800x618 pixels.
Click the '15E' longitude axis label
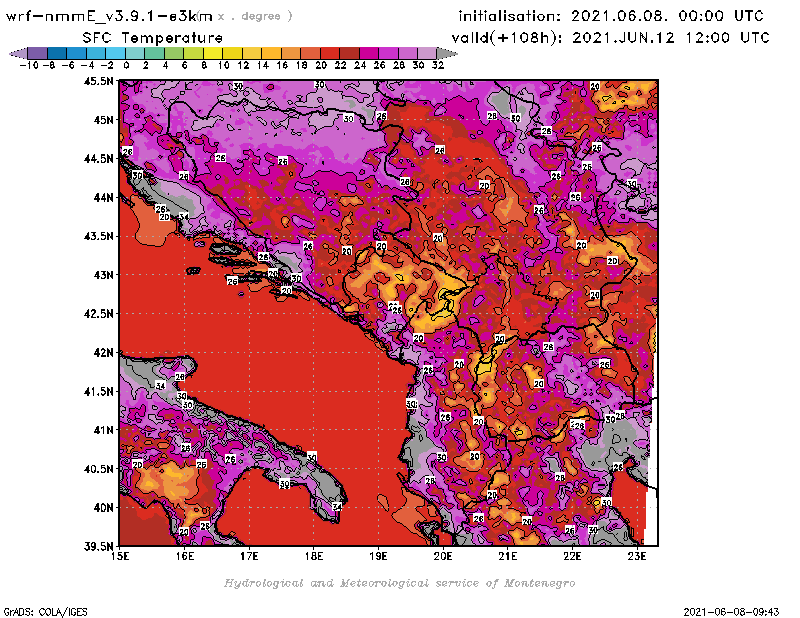coord(120,556)
